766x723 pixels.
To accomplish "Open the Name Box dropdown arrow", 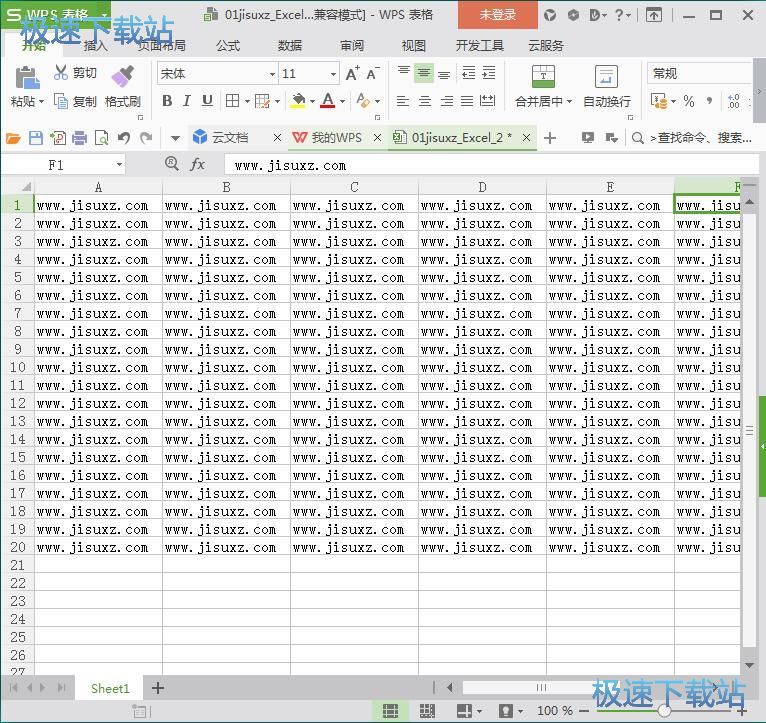I will [119, 165].
